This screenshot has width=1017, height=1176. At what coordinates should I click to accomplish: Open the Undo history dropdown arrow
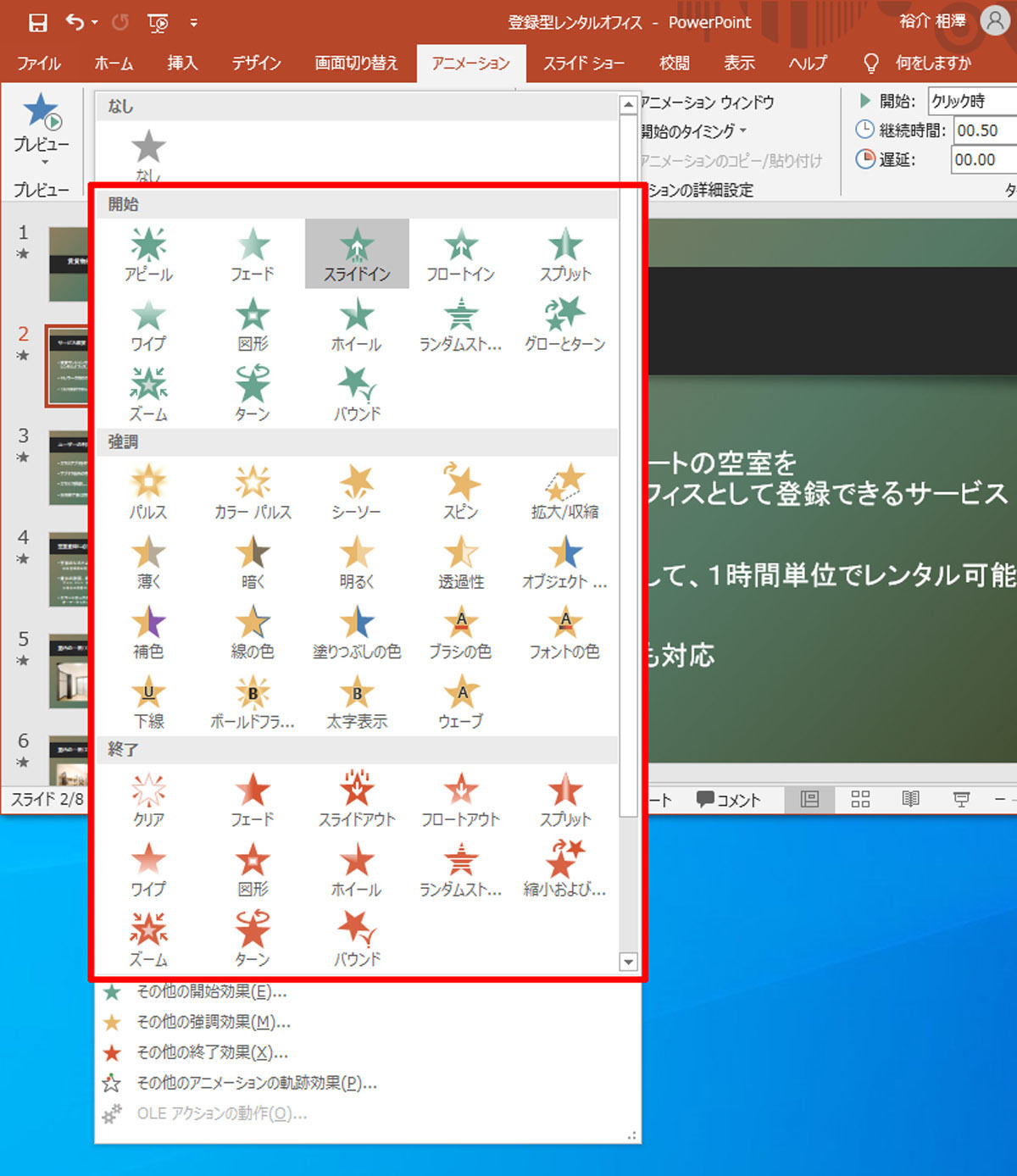tap(95, 23)
